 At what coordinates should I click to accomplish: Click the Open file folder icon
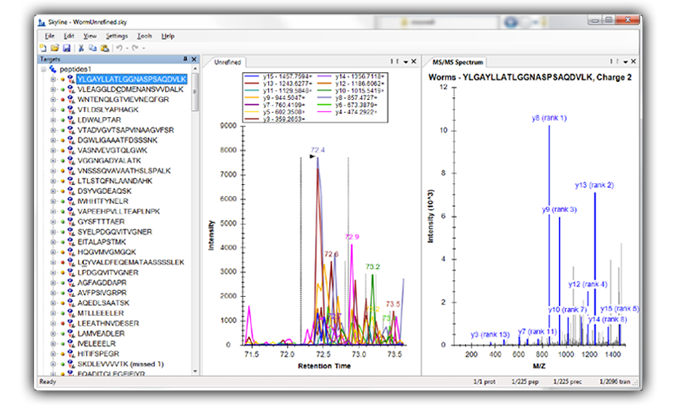coord(54,47)
